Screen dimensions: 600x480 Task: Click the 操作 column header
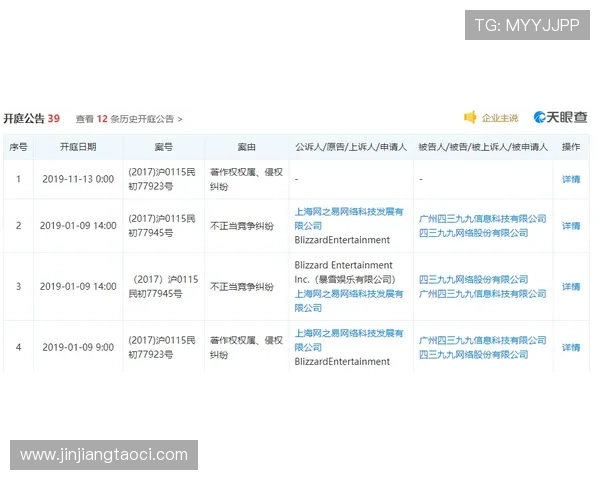[571, 147]
